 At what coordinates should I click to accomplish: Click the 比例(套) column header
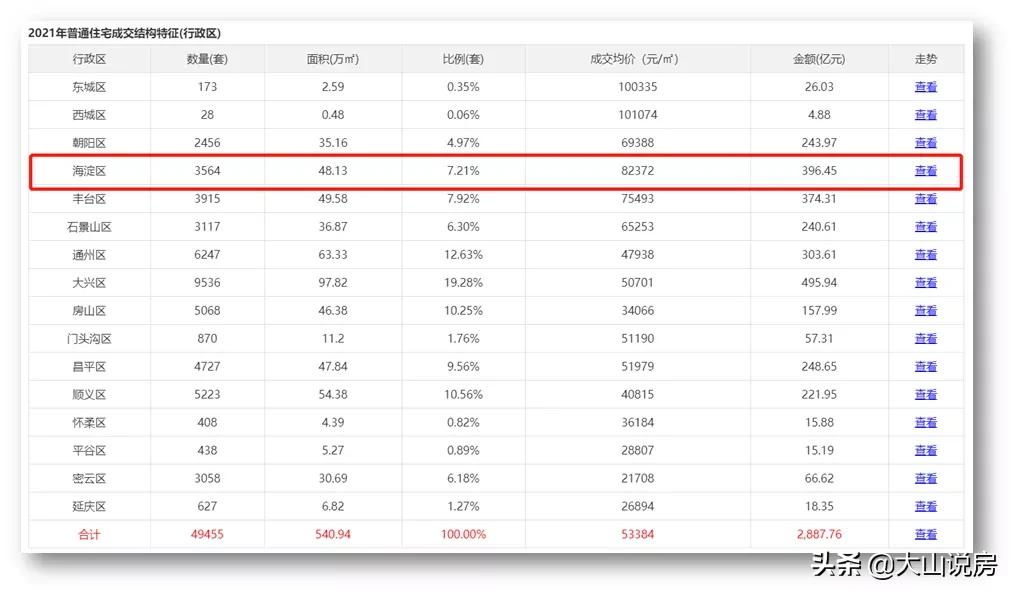pos(463,59)
